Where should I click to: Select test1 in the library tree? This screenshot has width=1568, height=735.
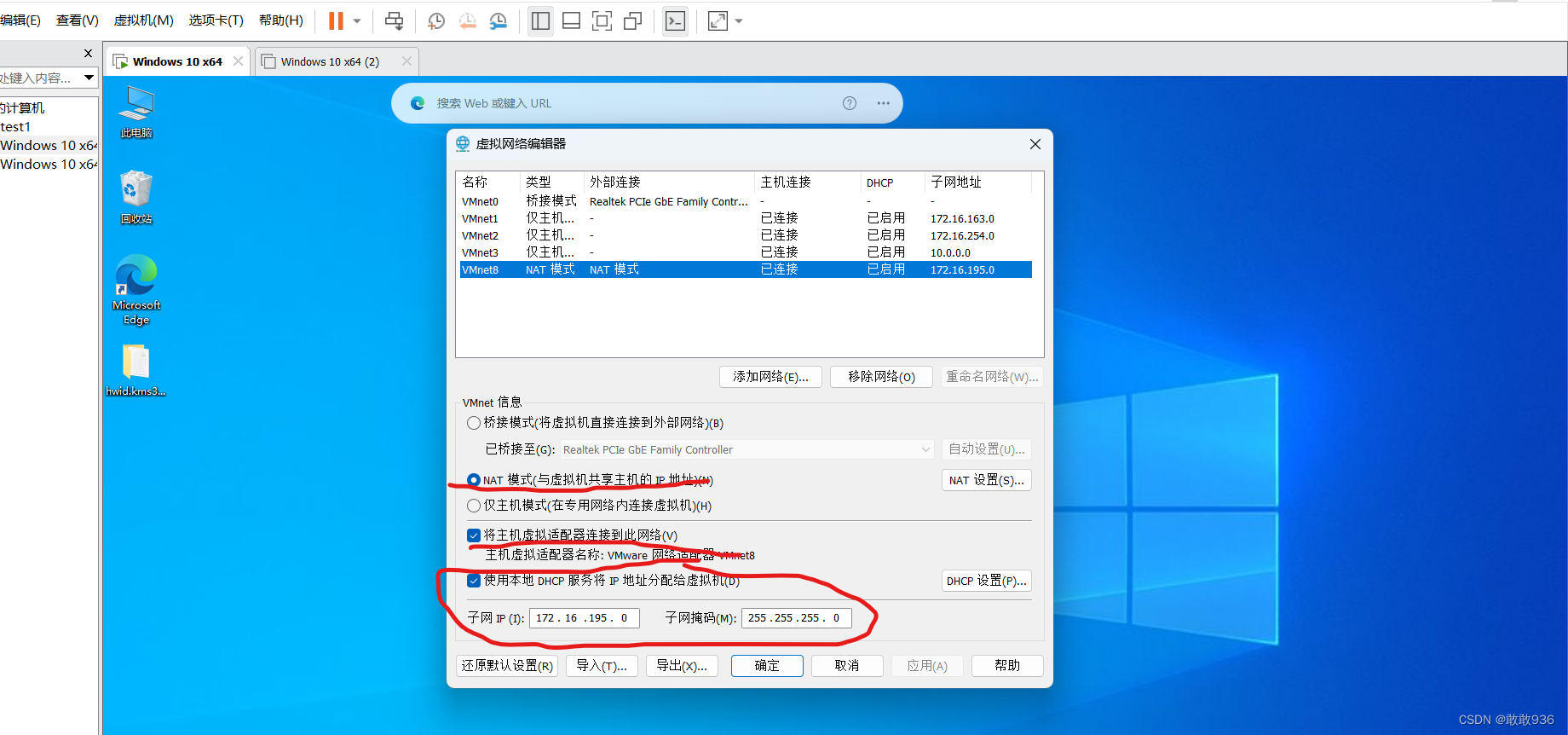[15, 127]
